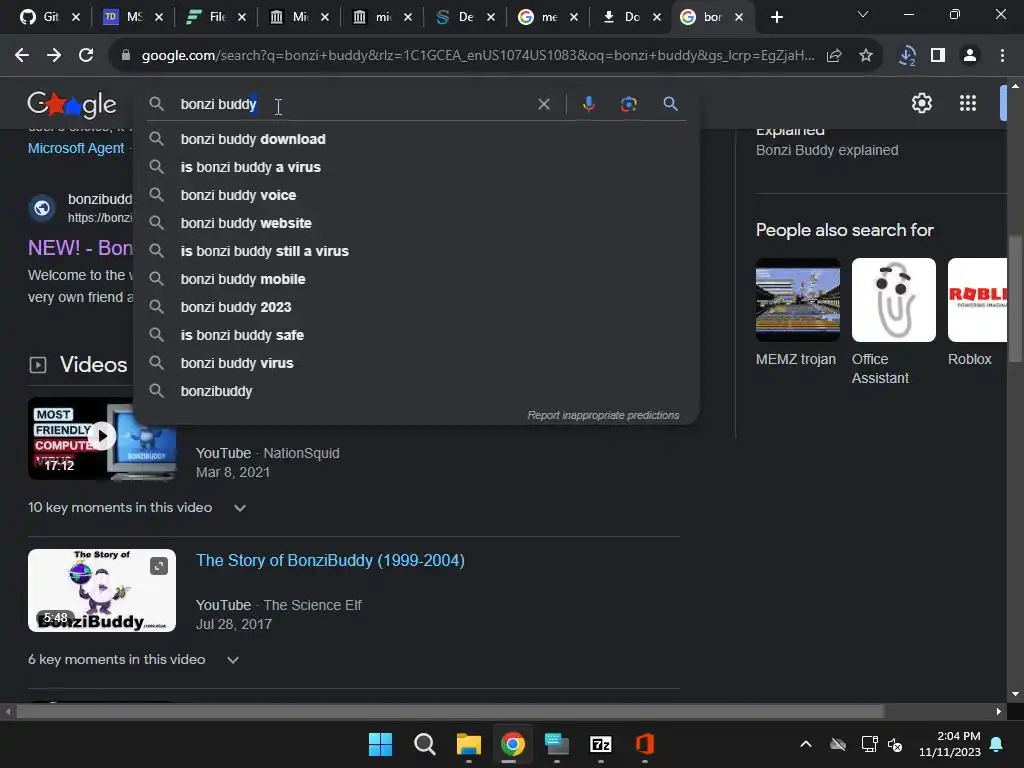1024x768 pixels.
Task: Select suggestion bonzi buddy voice
Action: (416, 195)
